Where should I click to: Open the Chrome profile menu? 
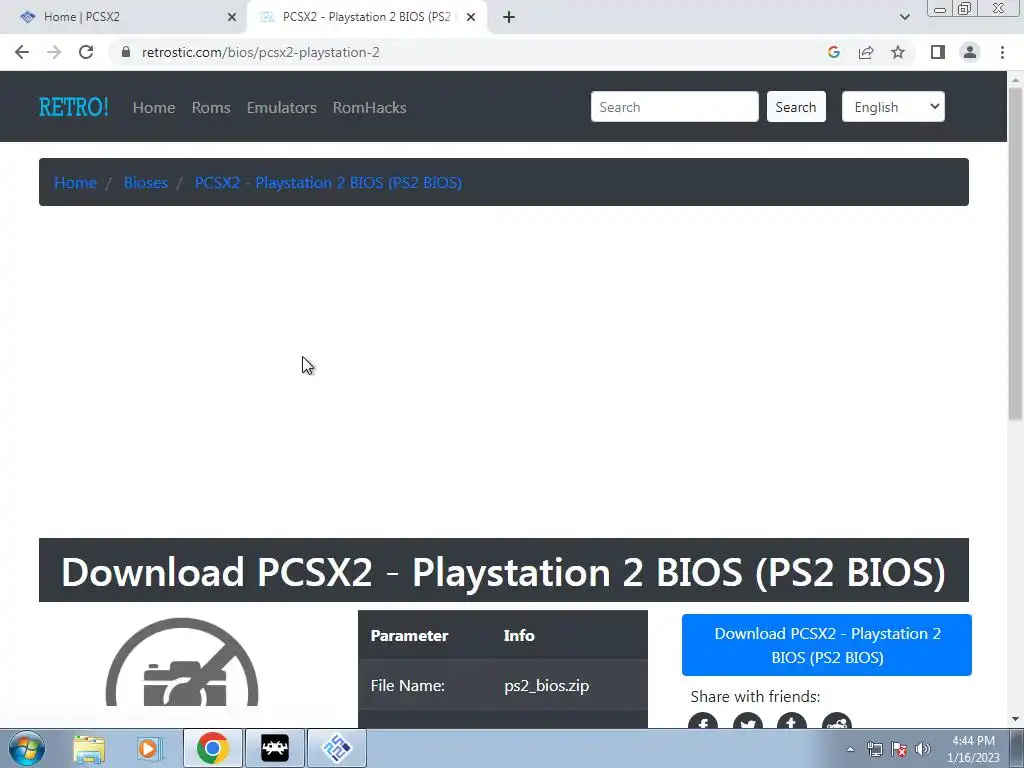click(x=970, y=52)
